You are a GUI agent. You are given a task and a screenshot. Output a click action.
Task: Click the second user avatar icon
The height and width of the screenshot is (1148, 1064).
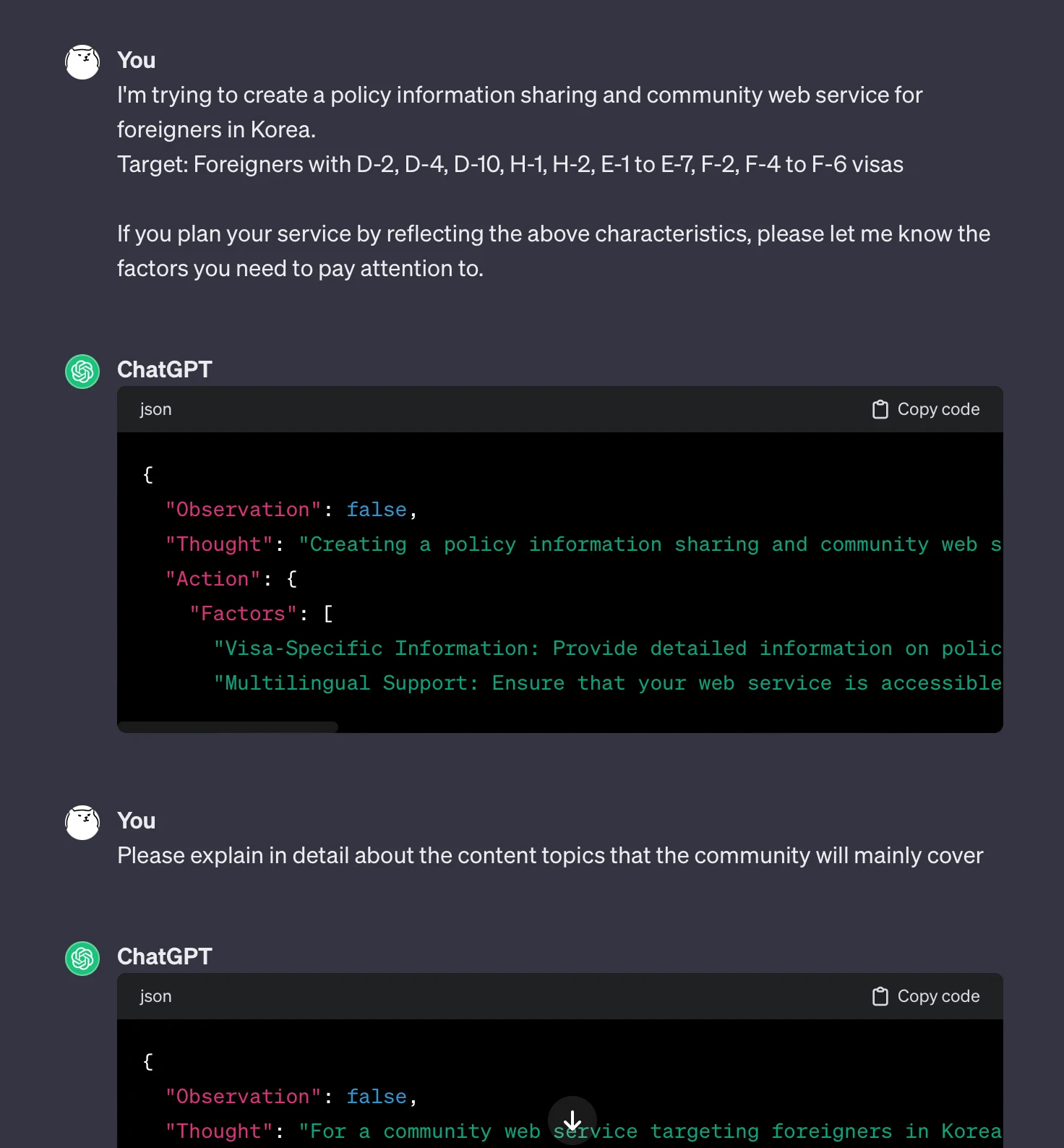coord(82,822)
